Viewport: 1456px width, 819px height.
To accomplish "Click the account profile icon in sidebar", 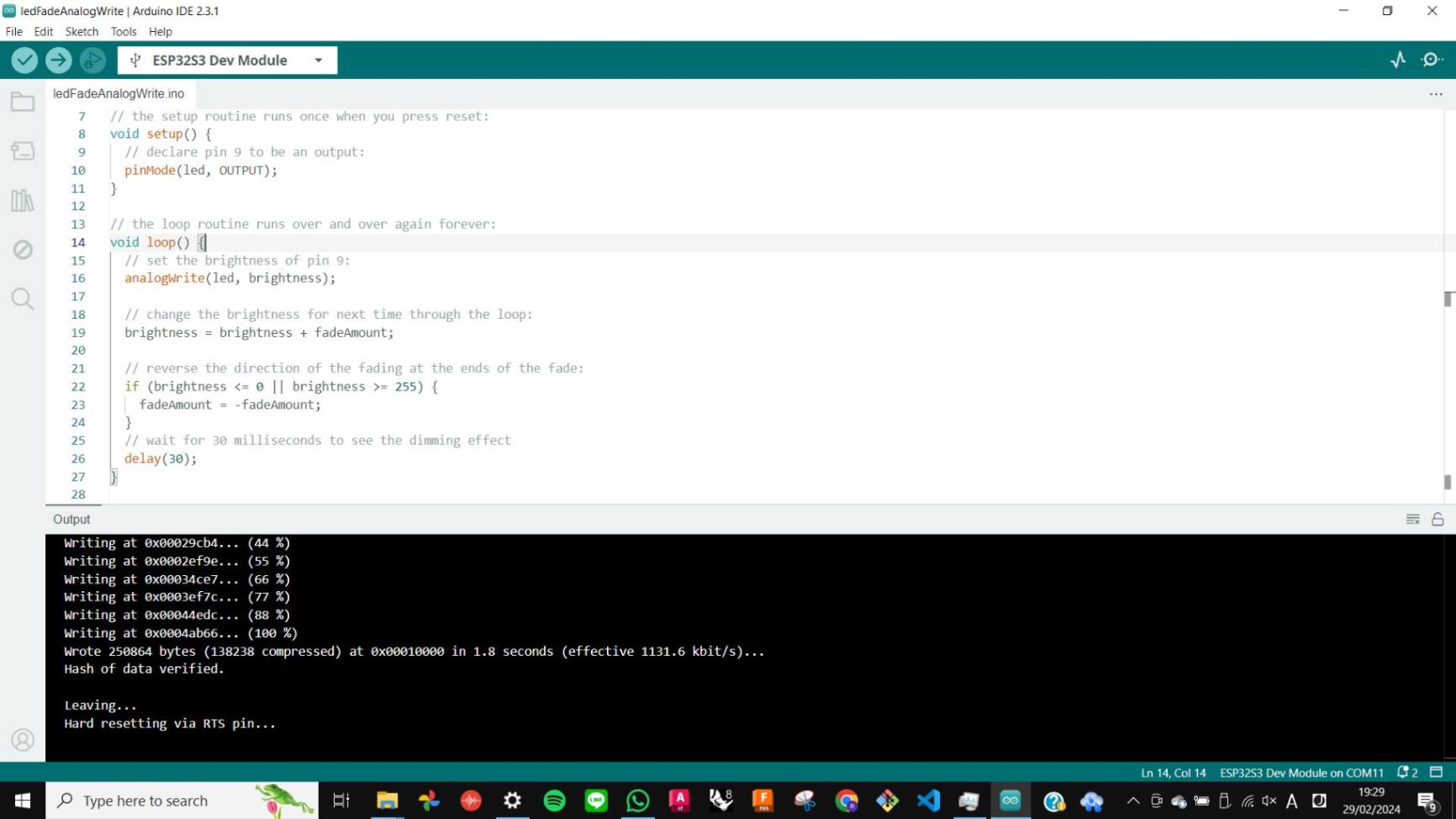I will pos(23,739).
